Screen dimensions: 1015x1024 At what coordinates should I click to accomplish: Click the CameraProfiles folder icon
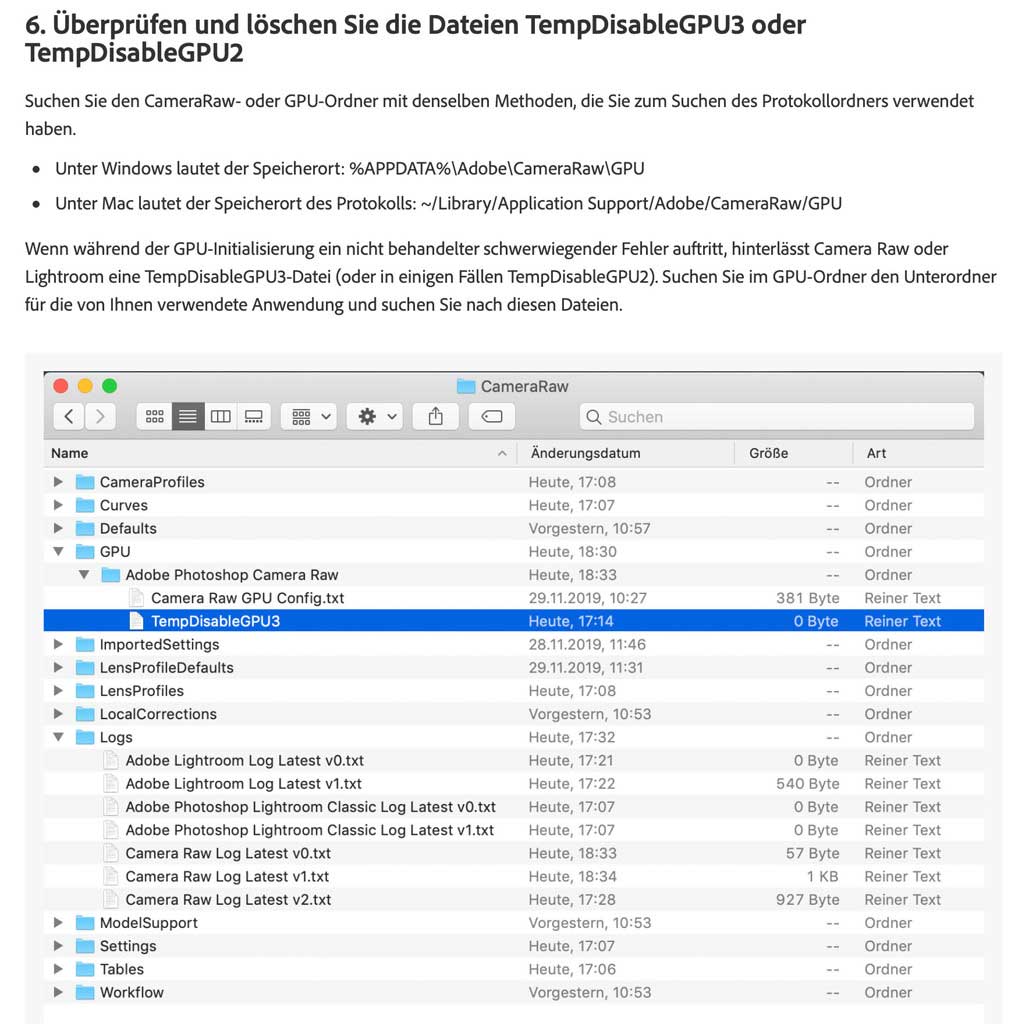(85, 482)
